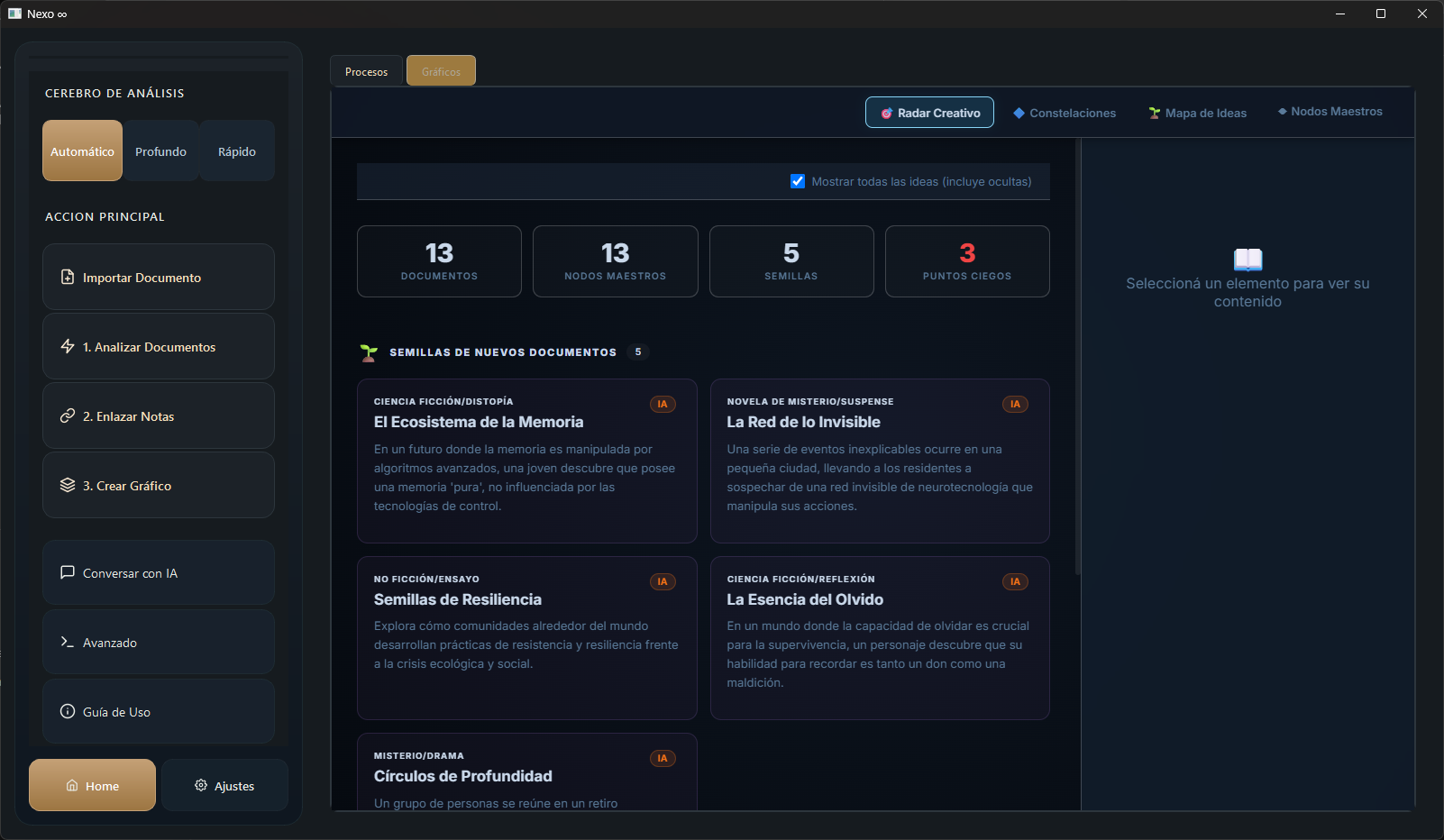Viewport: 1444px width, 840px height.
Task: Click the gear icon on the Ajustes button
Action: [x=201, y=785]
